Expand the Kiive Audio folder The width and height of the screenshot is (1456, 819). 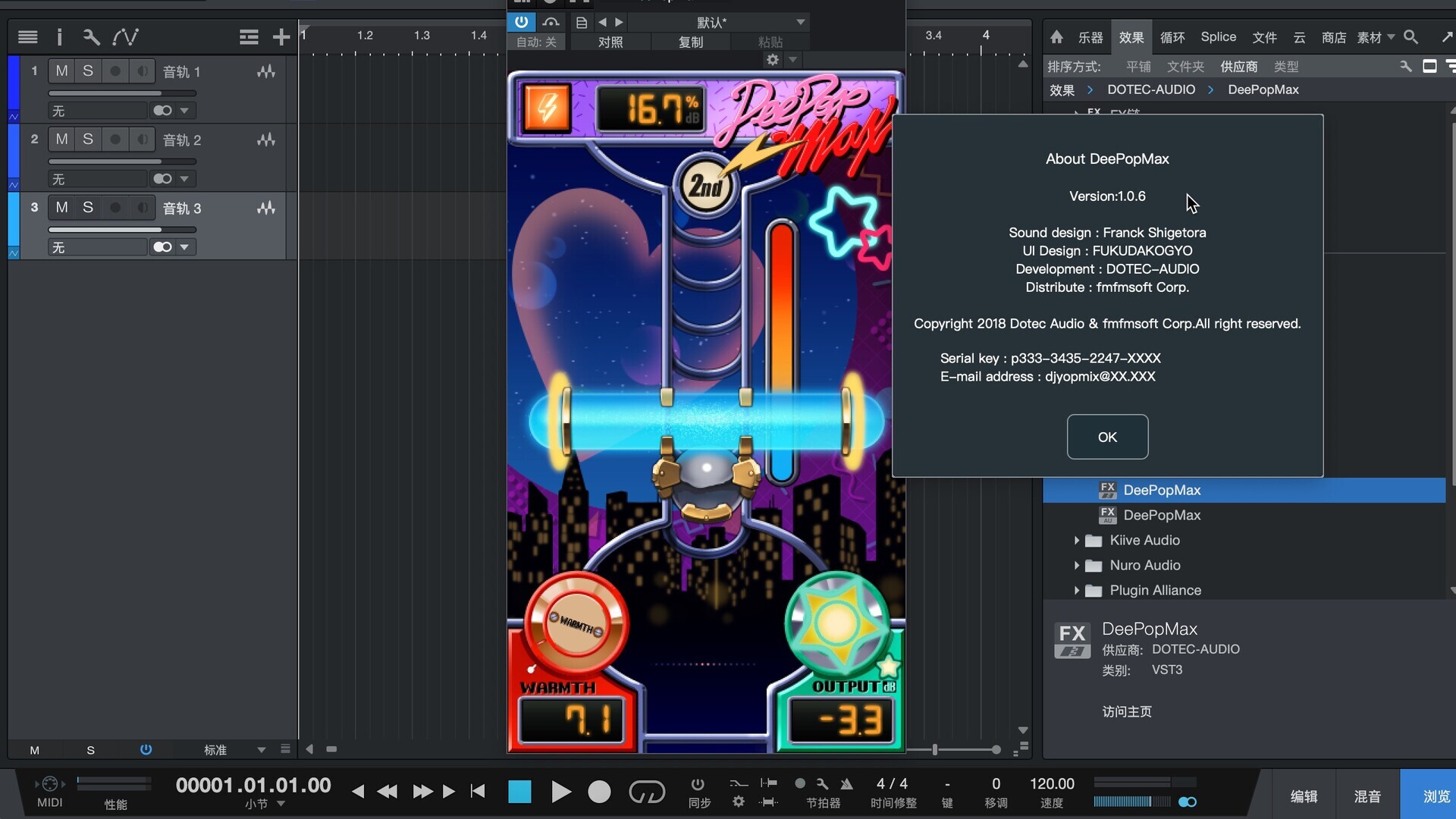pyautogui.click(x=1076, y=541)
